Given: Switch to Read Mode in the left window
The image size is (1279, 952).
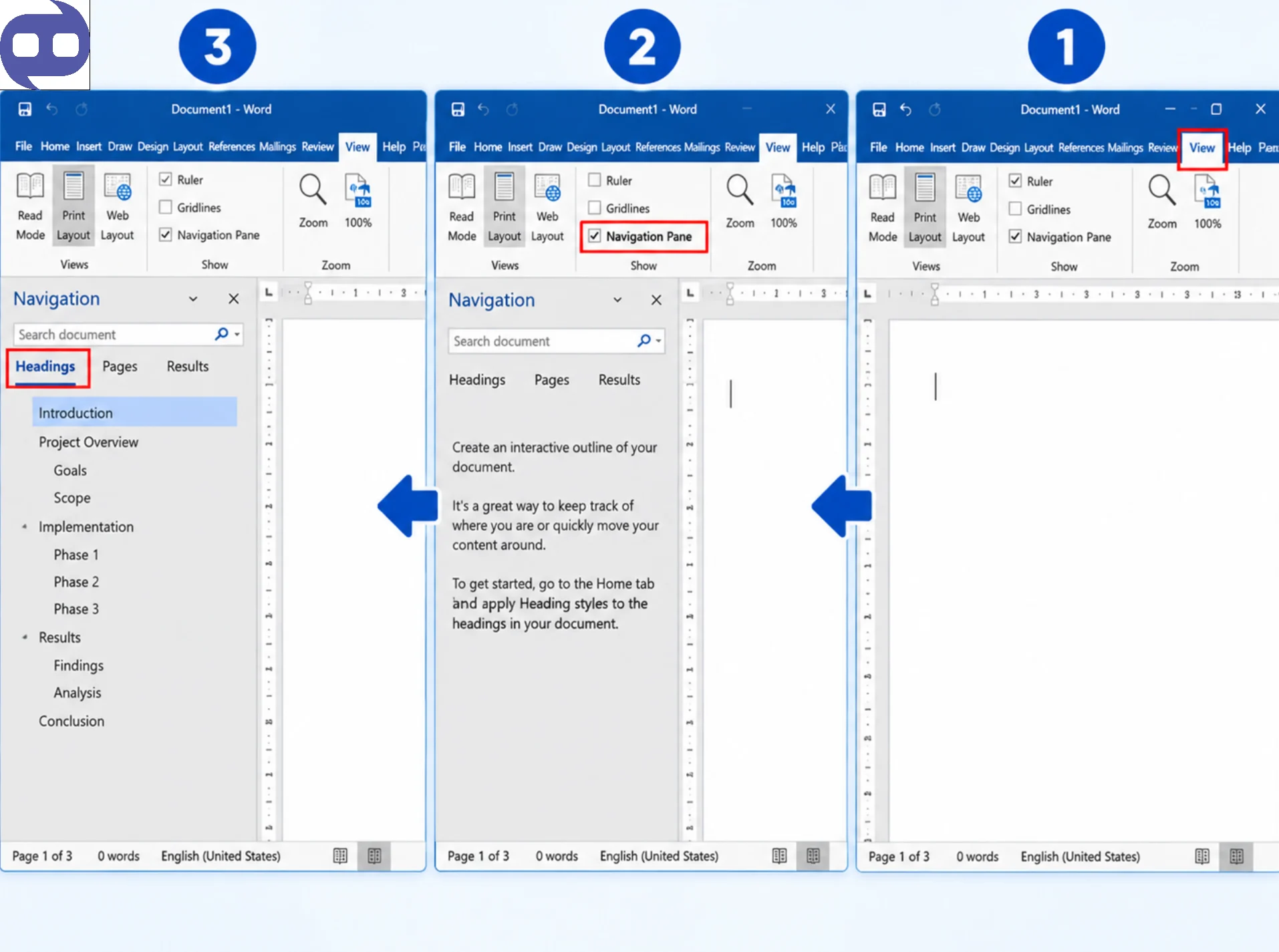Looking at the screenshot, I should point(30,206).
